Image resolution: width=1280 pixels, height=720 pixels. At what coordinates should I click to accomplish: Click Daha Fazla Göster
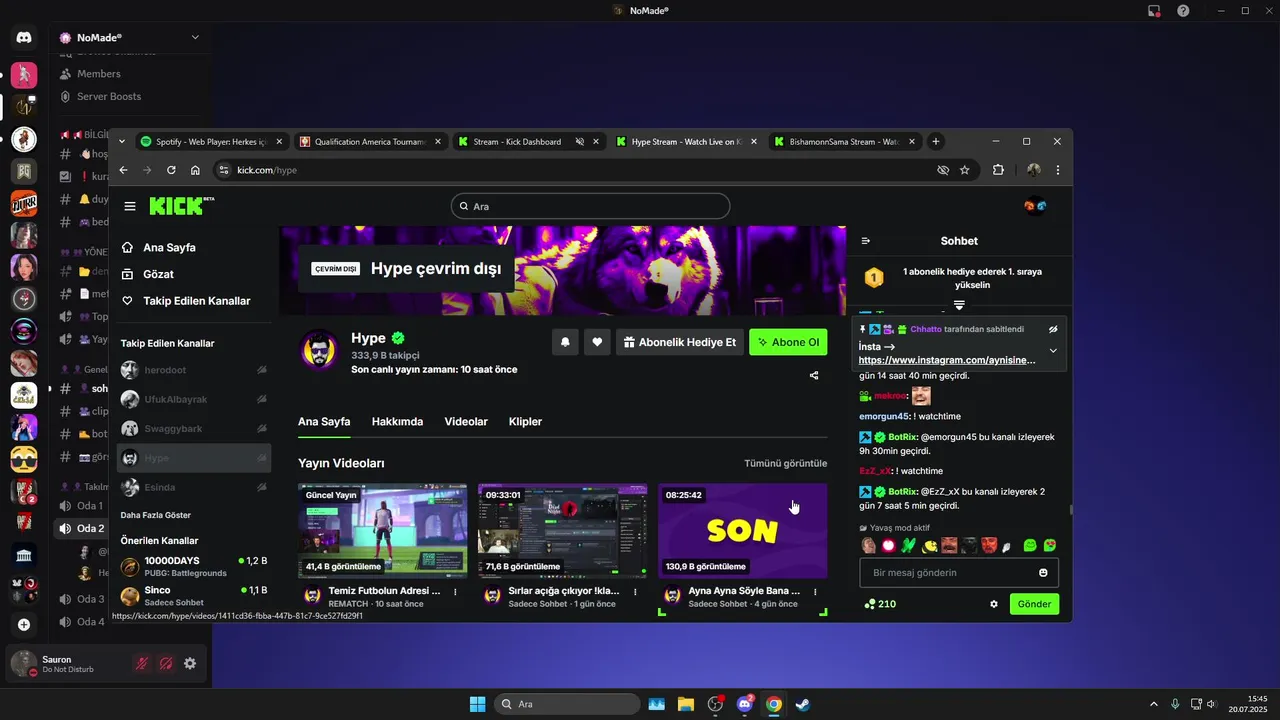point(156,515)
